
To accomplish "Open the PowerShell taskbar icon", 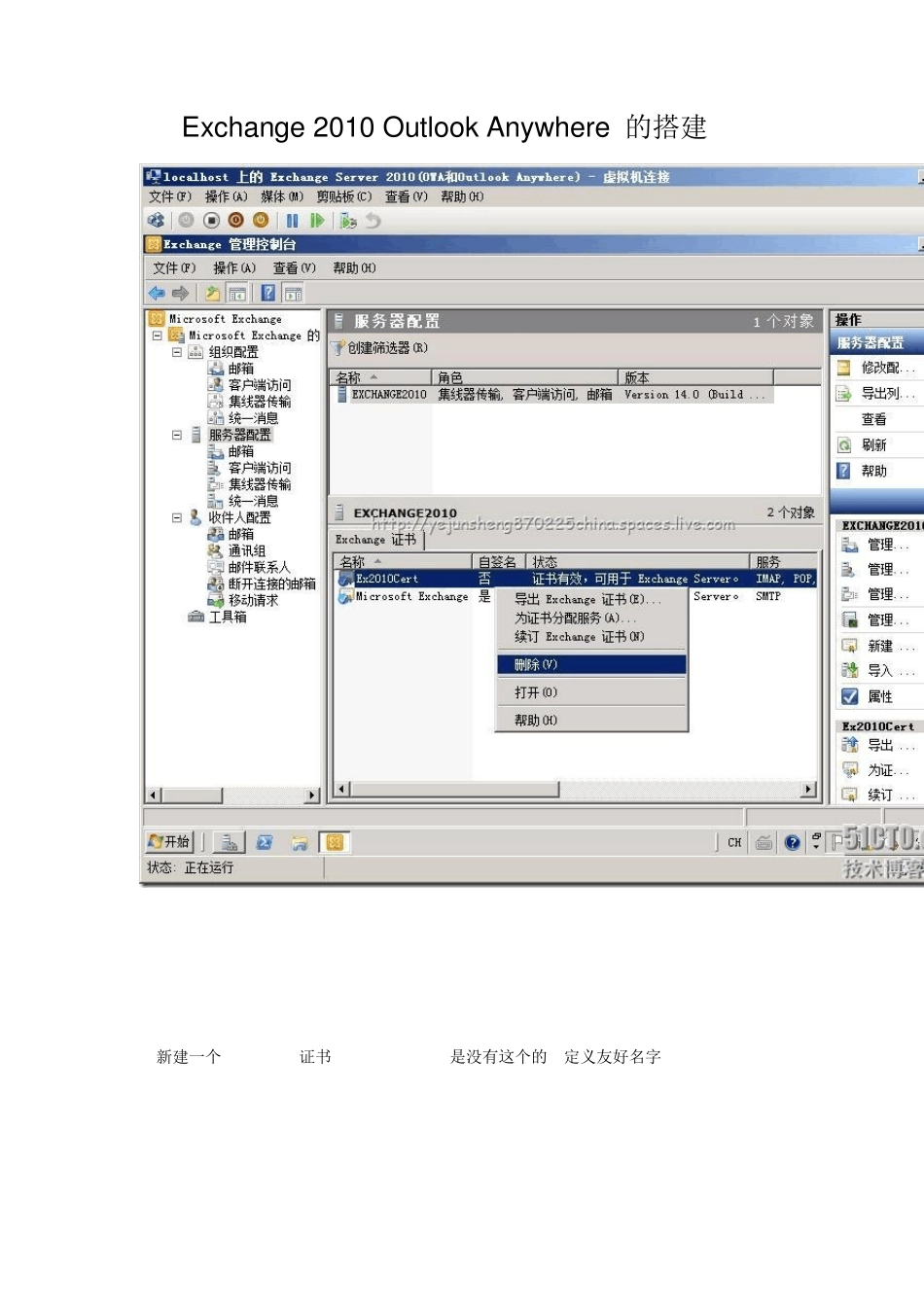I will [x=265, y=843].
